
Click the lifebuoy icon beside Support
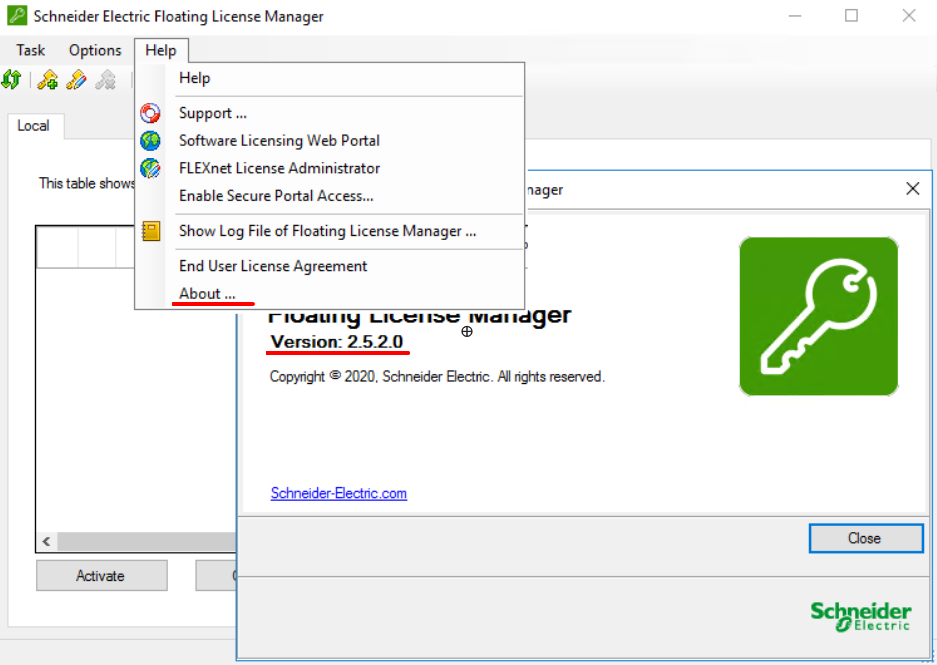tap(151, 113)
